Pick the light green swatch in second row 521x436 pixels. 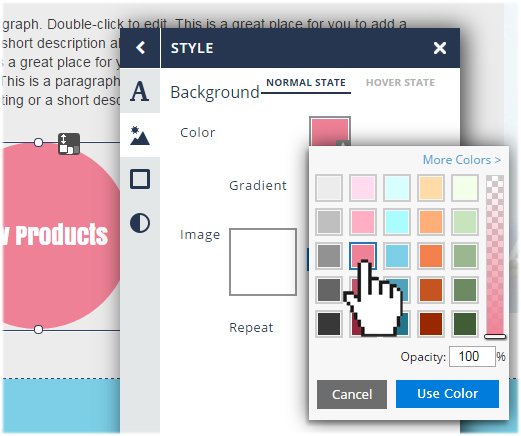point(465,222)
